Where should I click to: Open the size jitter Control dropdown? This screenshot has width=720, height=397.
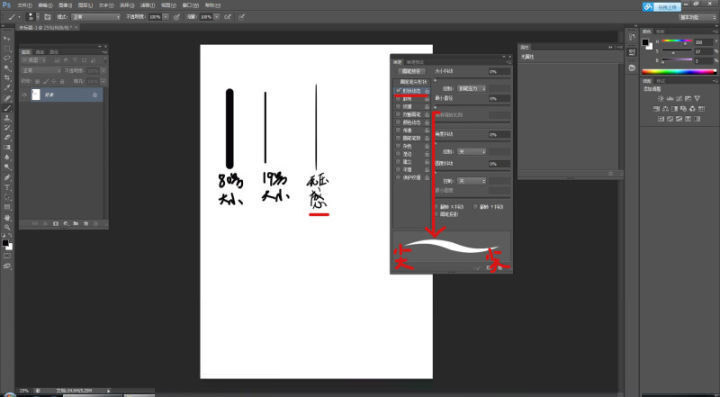point(472,88)
